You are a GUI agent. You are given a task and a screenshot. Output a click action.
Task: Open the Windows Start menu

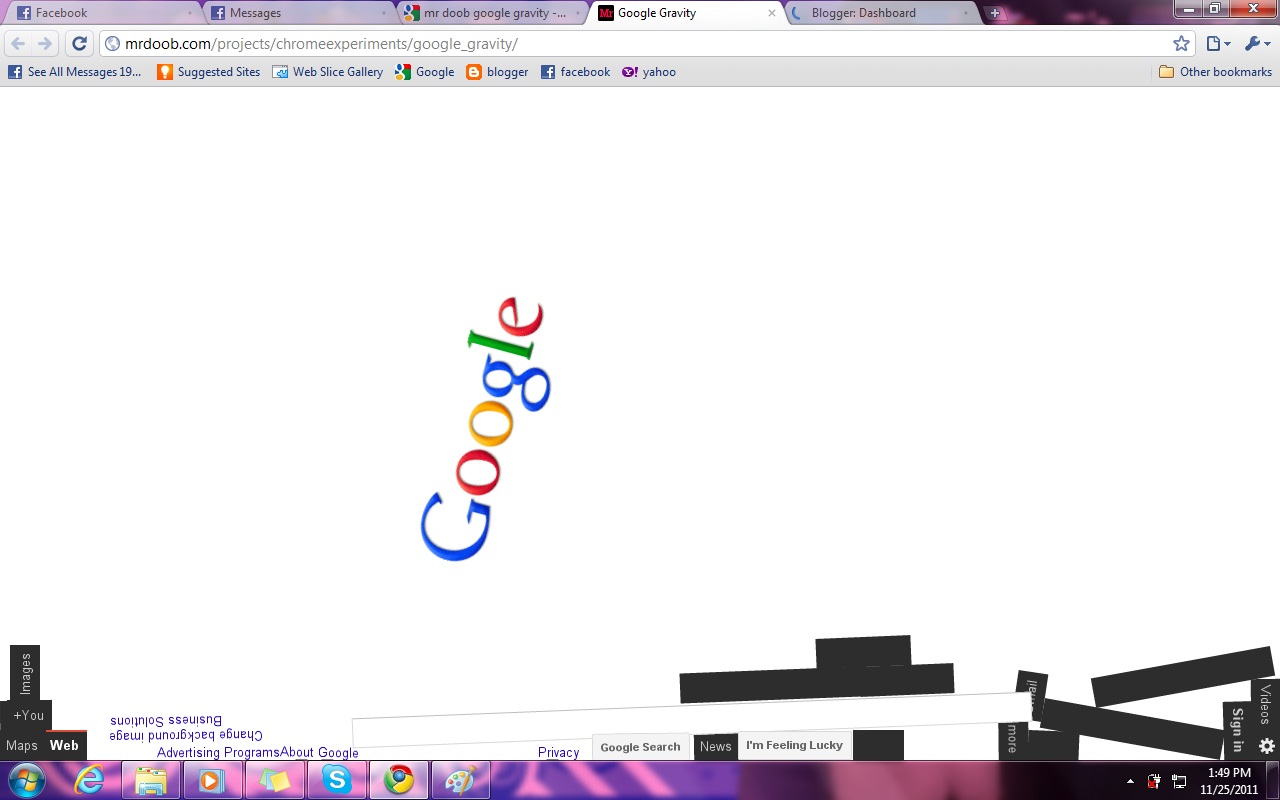25,780
